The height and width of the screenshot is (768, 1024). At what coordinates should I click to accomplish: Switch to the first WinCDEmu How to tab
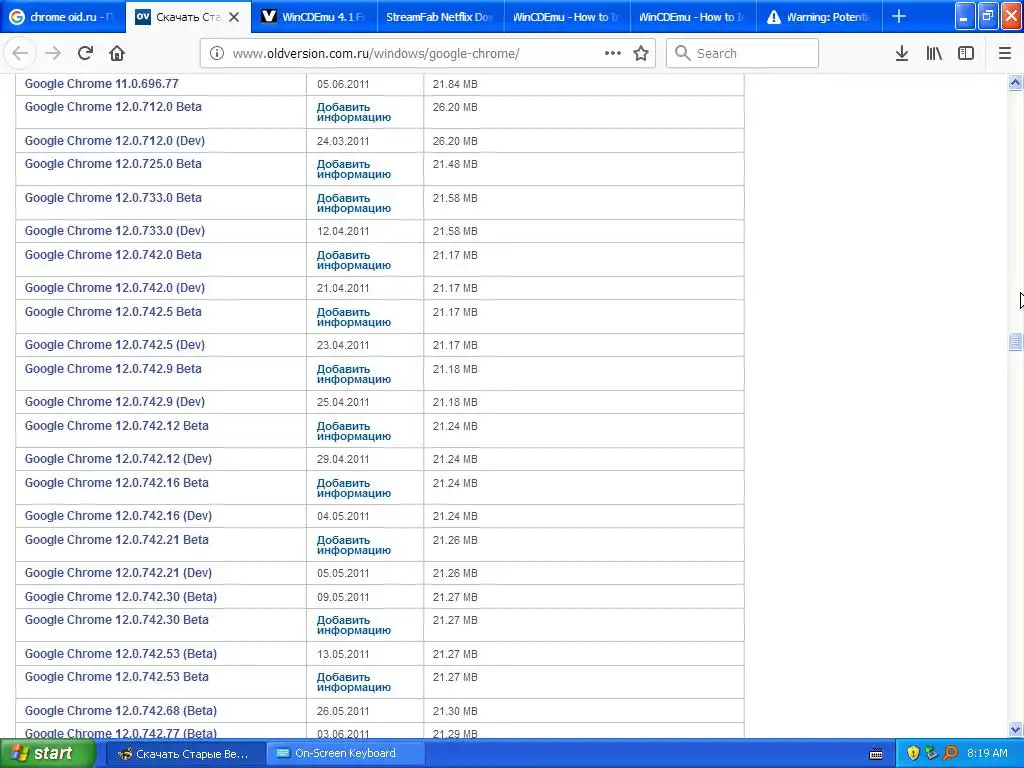(567, 17)
